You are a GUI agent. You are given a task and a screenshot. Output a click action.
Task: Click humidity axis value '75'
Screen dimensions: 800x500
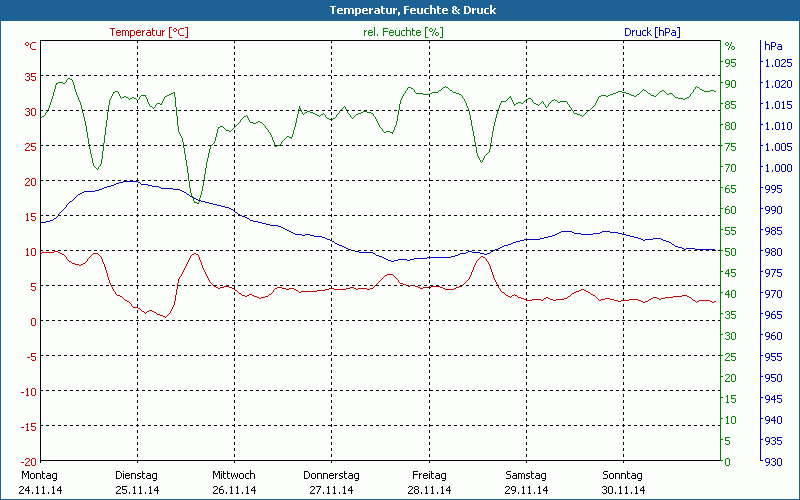pos(731,147)
